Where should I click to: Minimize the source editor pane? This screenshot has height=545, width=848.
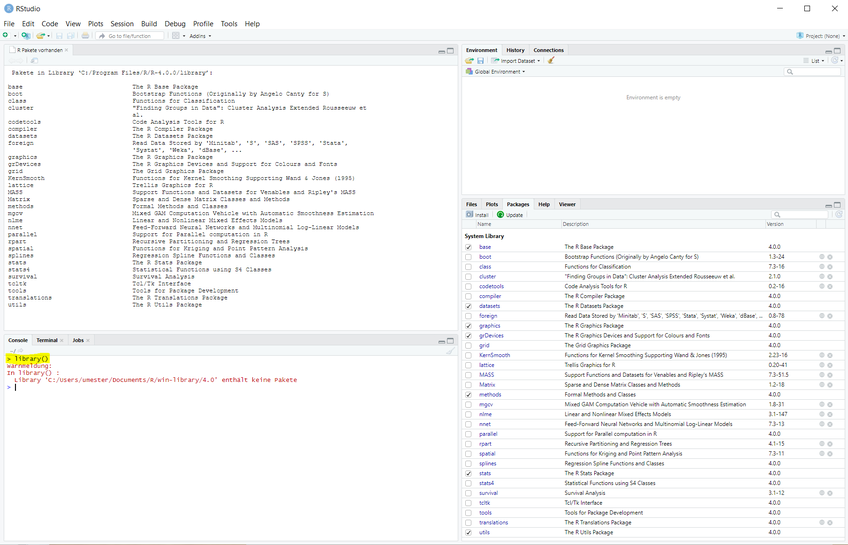[441, 51]
